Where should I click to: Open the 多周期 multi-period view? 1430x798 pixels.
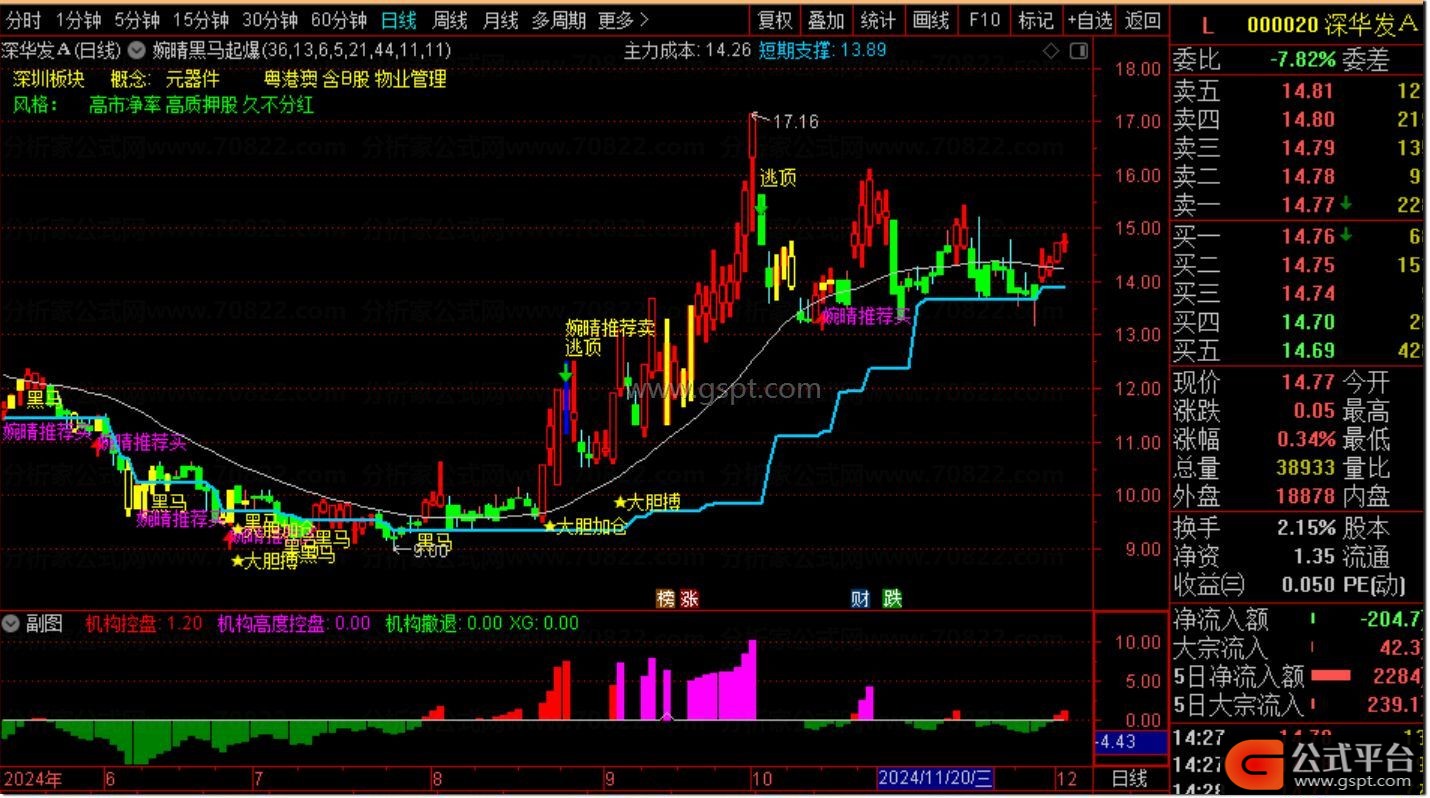coord(559,19)
